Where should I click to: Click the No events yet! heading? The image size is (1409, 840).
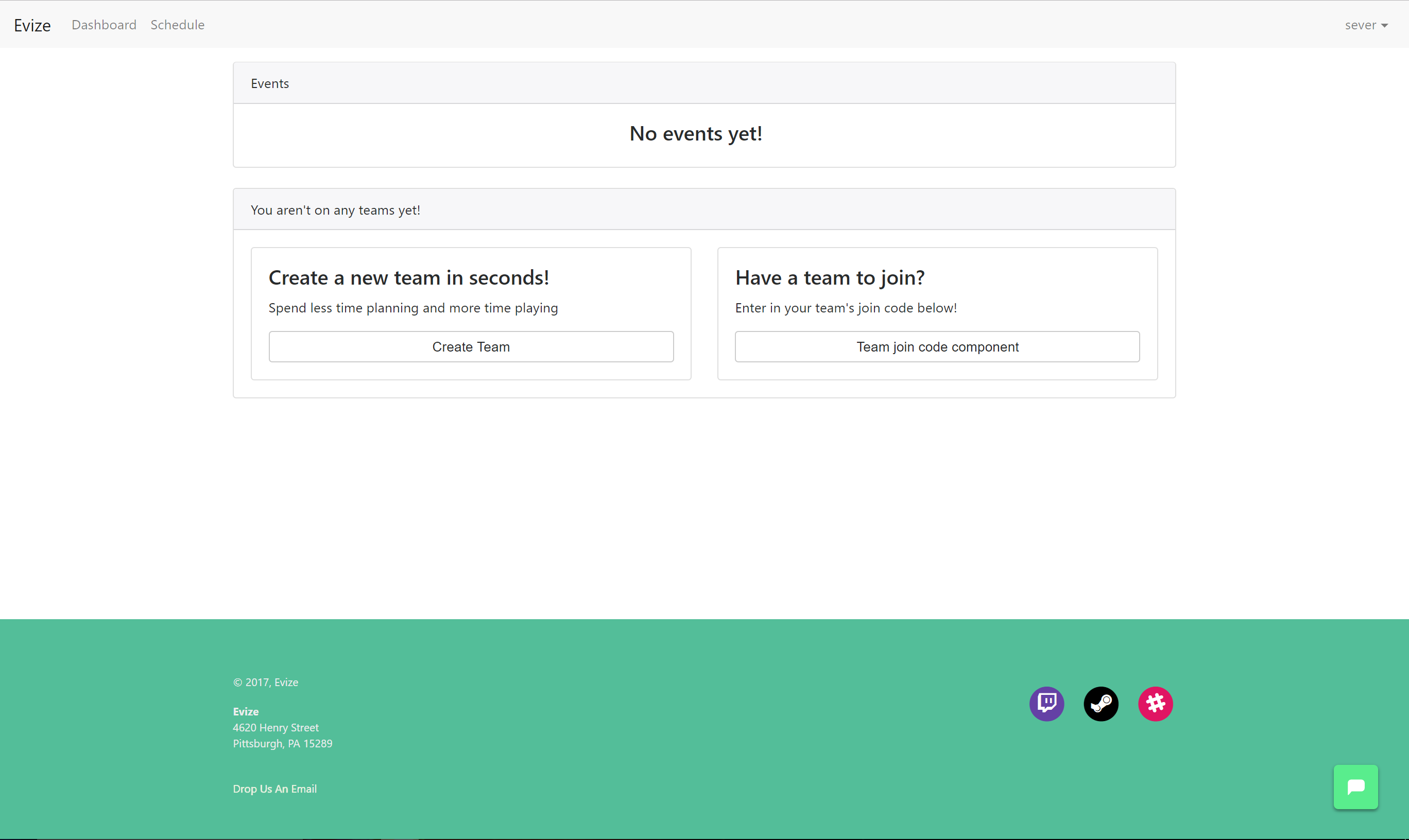pyautogui.click(x=695, y=134)
